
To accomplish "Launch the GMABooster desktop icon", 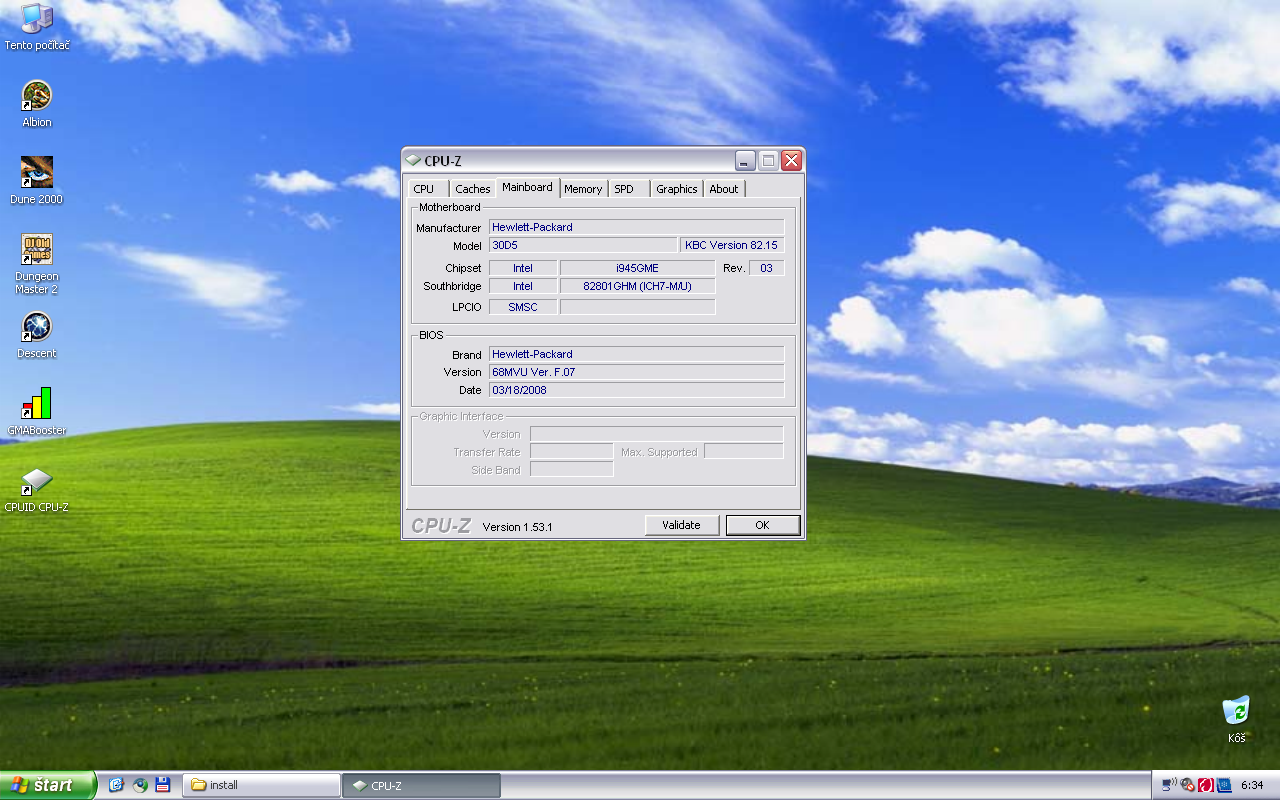I will [x=37, y=412].
